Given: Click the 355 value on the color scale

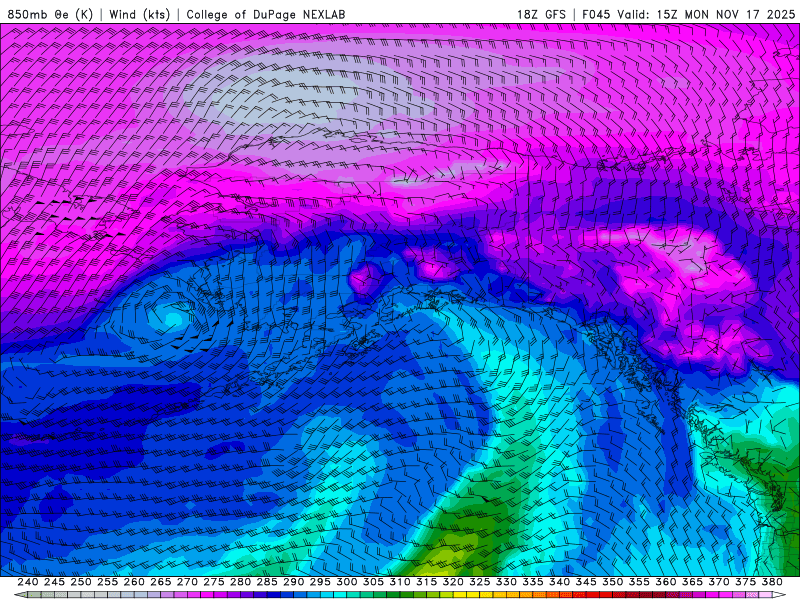Looking at the screenshot, I should click(x=639, y=582).
